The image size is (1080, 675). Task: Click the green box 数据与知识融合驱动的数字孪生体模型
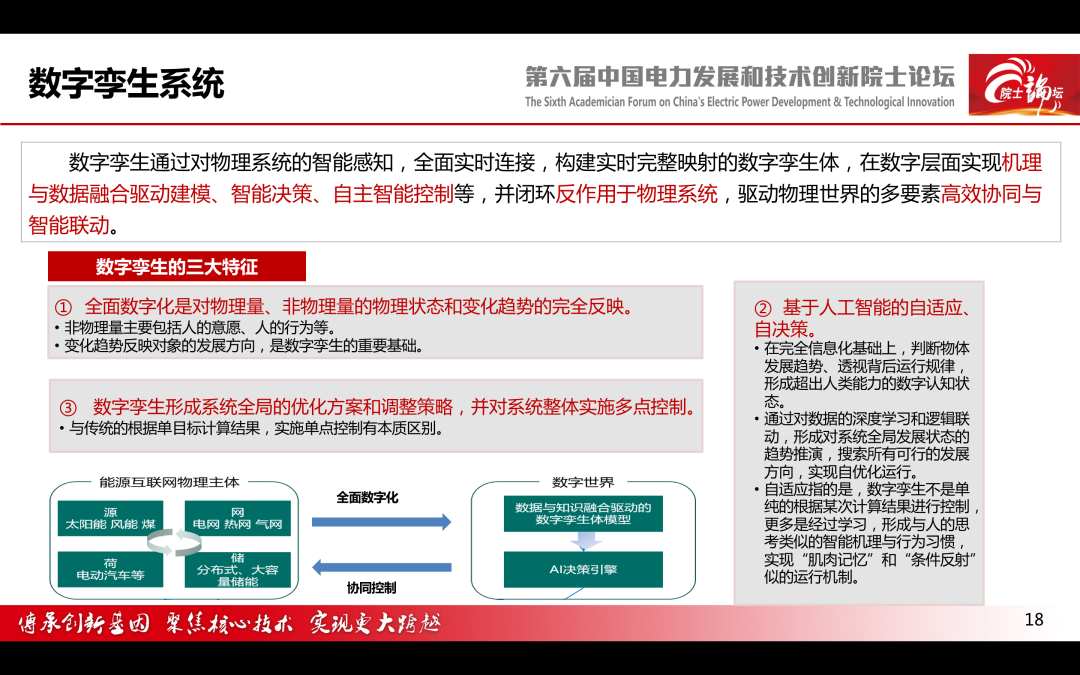click(x=583, y=514)
